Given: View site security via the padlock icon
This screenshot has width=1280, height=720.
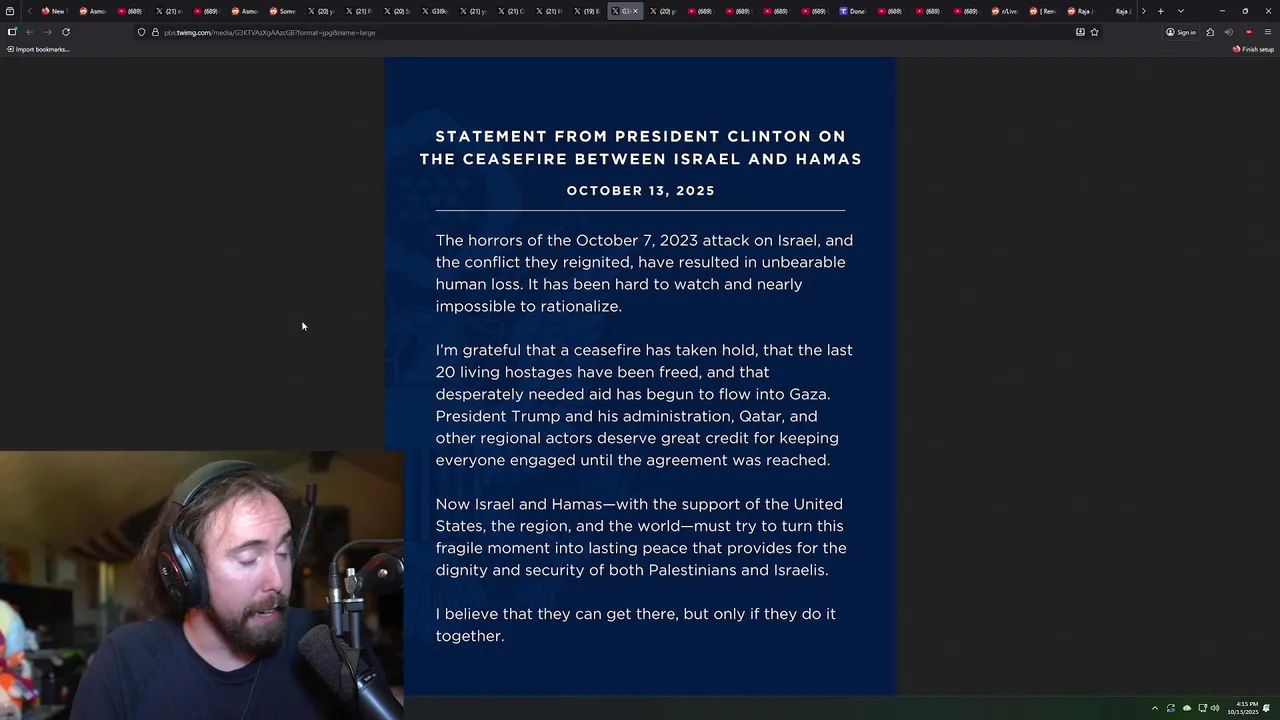Looking at the screenshot, I should 155,32.
